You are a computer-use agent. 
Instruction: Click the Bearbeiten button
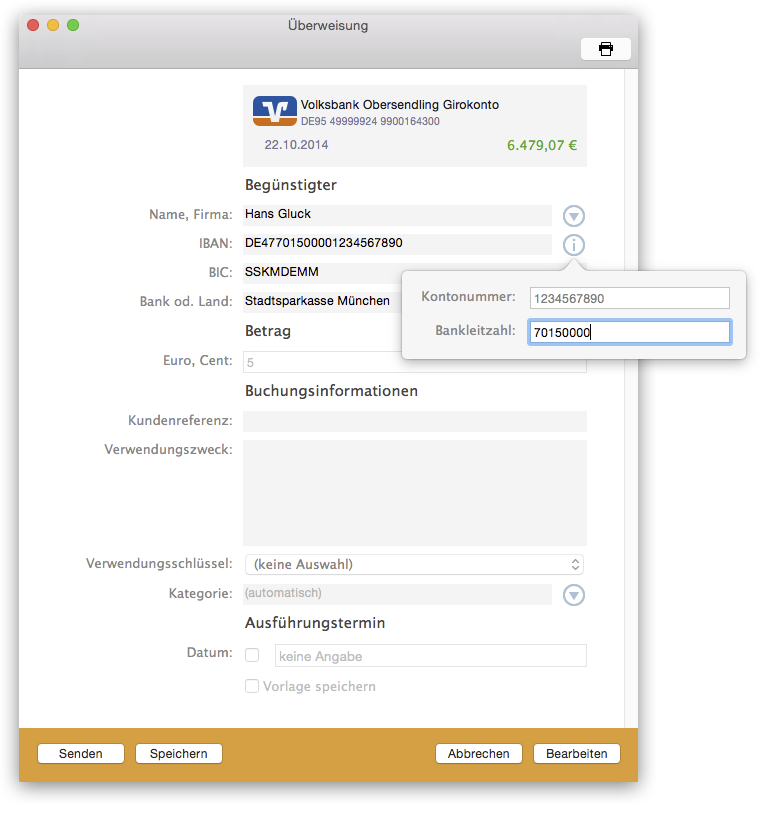pyautogui.click(x=576, y=754)
